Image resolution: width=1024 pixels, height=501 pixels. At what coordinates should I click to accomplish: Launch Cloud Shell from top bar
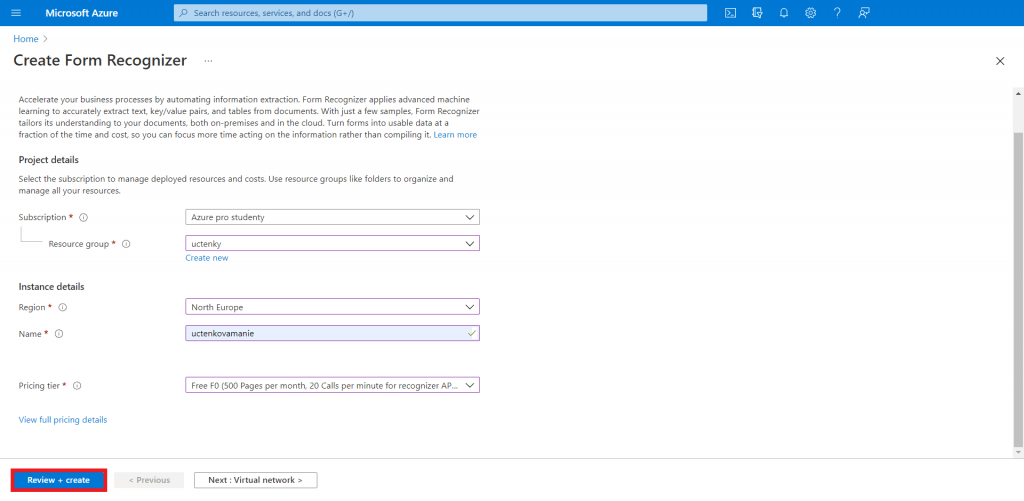pos(731,12)
